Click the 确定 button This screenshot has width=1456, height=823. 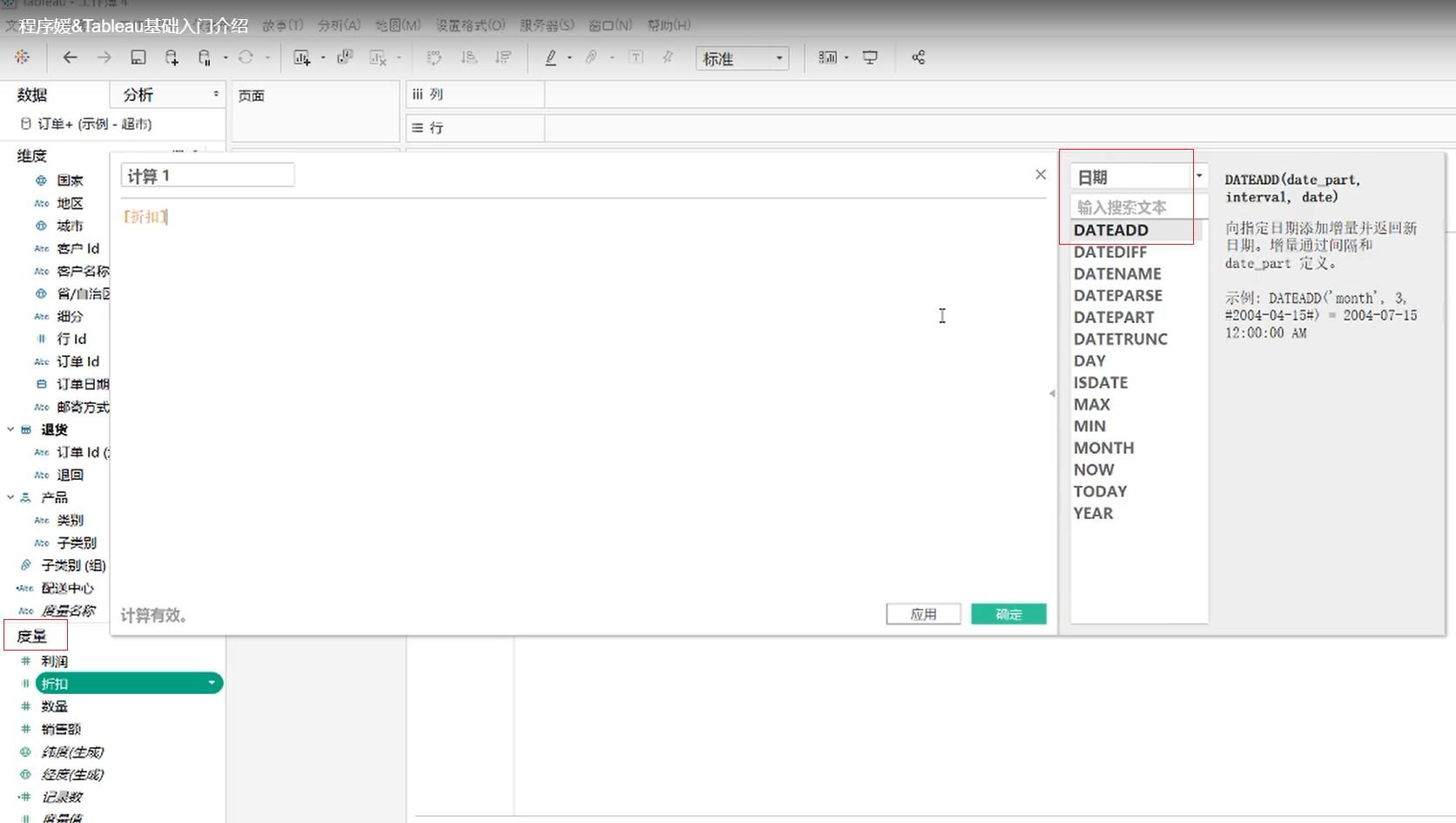click(1008, 614)
